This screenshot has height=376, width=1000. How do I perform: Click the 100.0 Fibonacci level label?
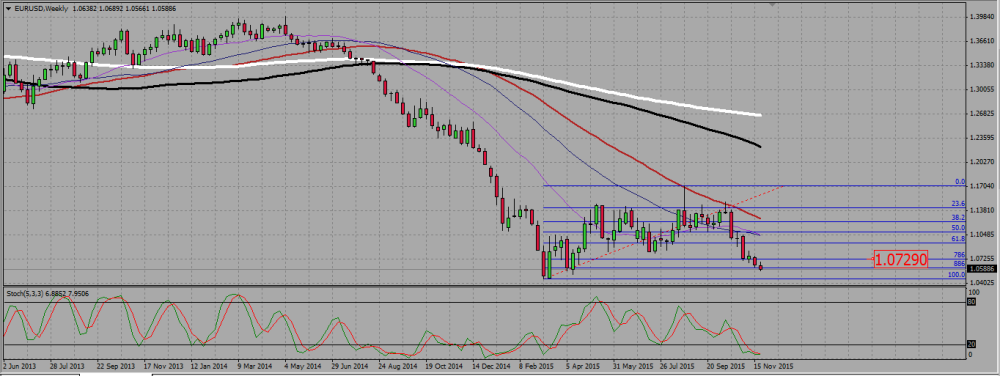pyautogui.click(x=957, y=275)
